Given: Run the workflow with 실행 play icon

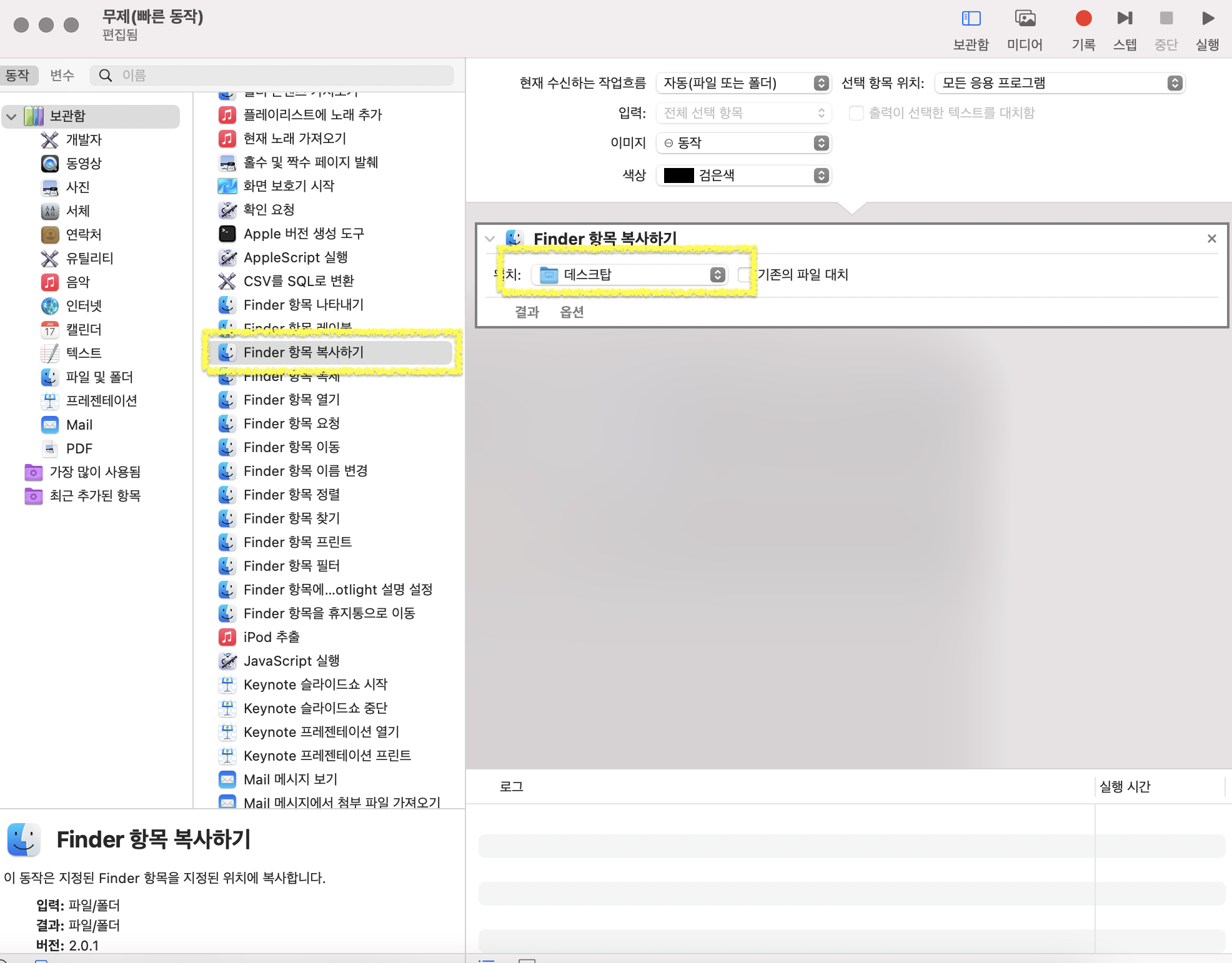Looking at the screenshot, I should click(1207, 19).
